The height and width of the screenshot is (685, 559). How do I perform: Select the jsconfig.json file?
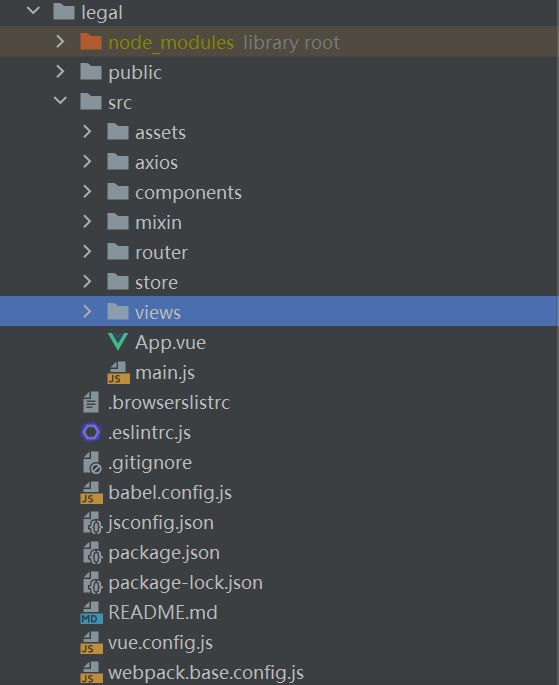(280, 523)
